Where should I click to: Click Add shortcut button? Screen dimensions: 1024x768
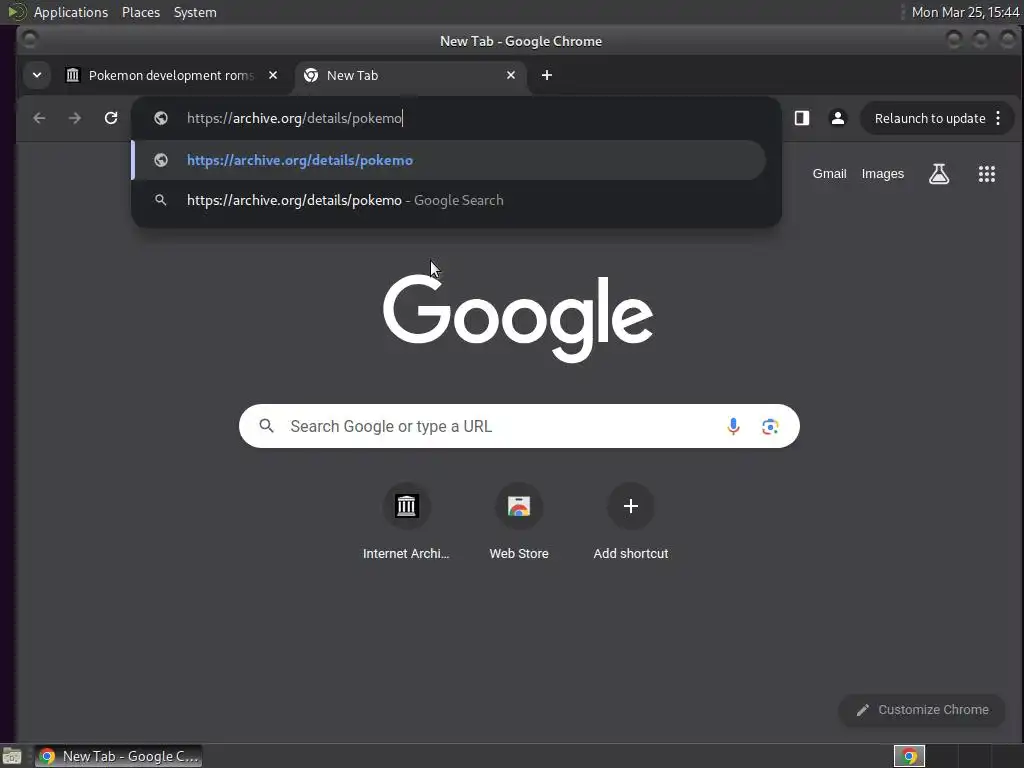(x=631, y=522)
